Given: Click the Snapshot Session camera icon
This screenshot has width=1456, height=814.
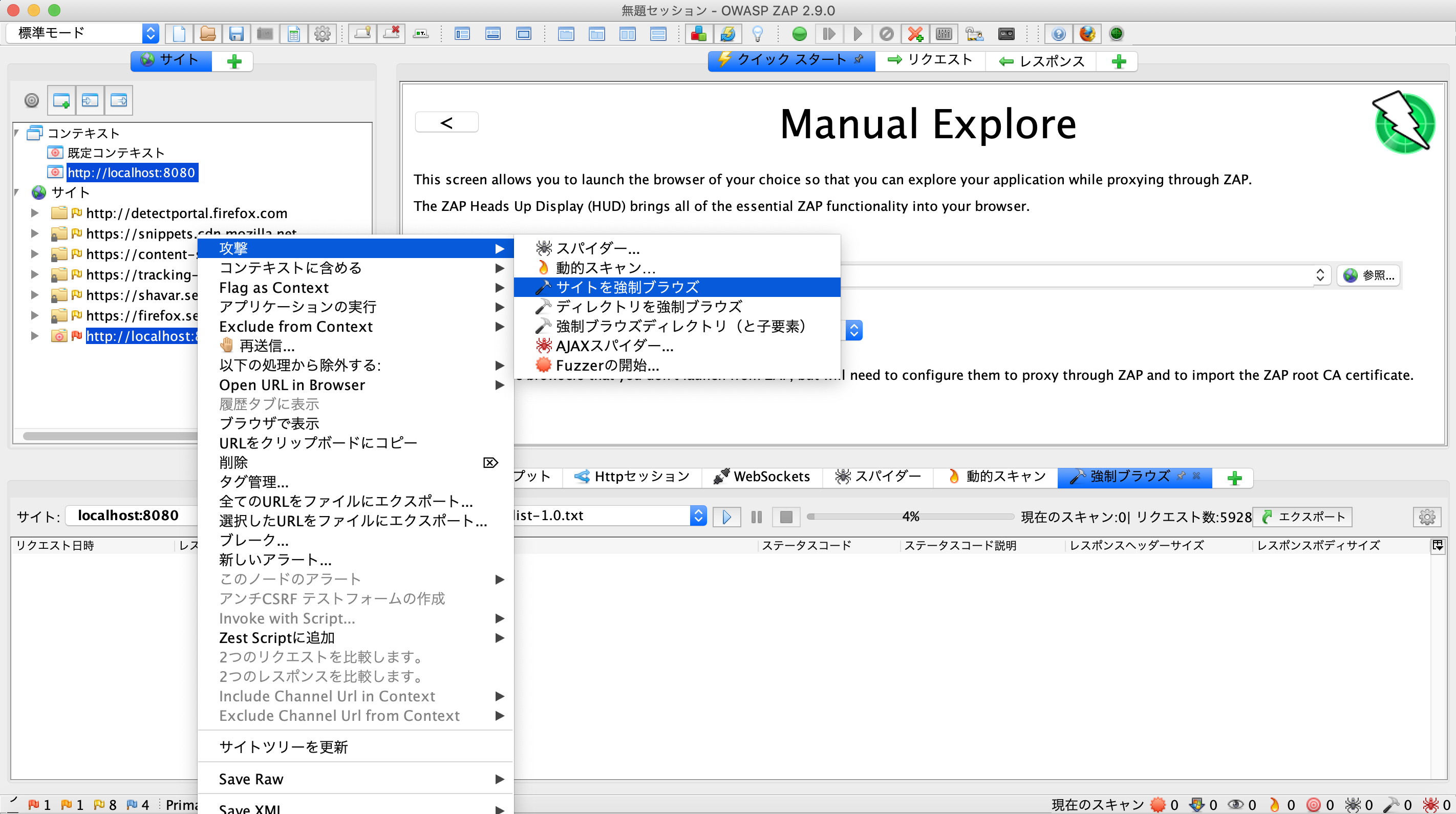Looking at the screenshot, I should (x=265, y=34).
